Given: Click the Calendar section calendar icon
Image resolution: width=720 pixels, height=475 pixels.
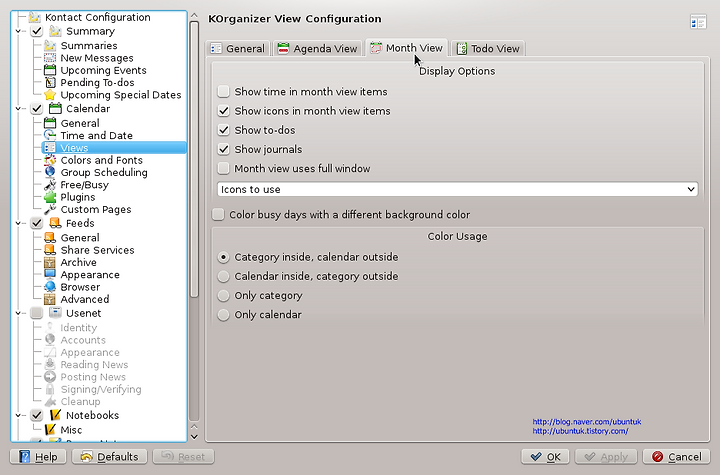Looking at the screenshot, I should point(55,108).
